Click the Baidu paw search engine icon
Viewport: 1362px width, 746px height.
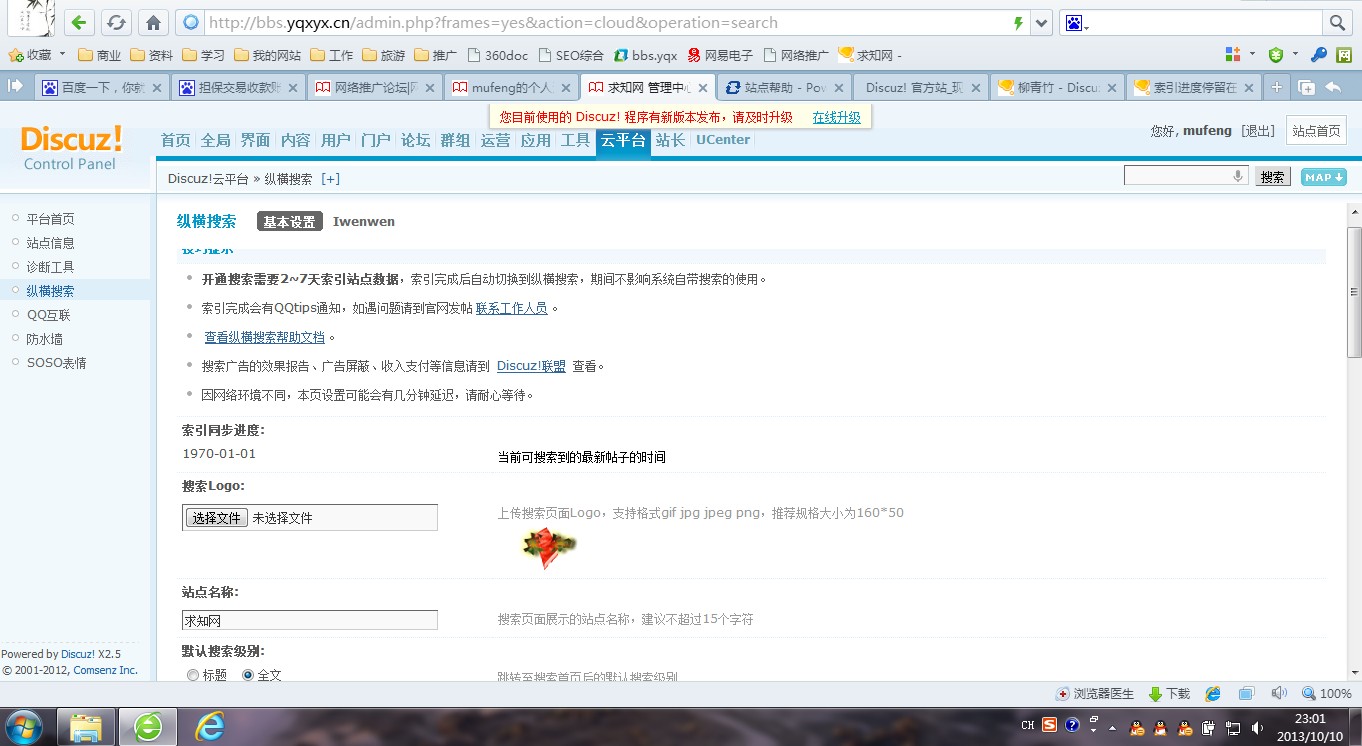[x=1074, y=22]
